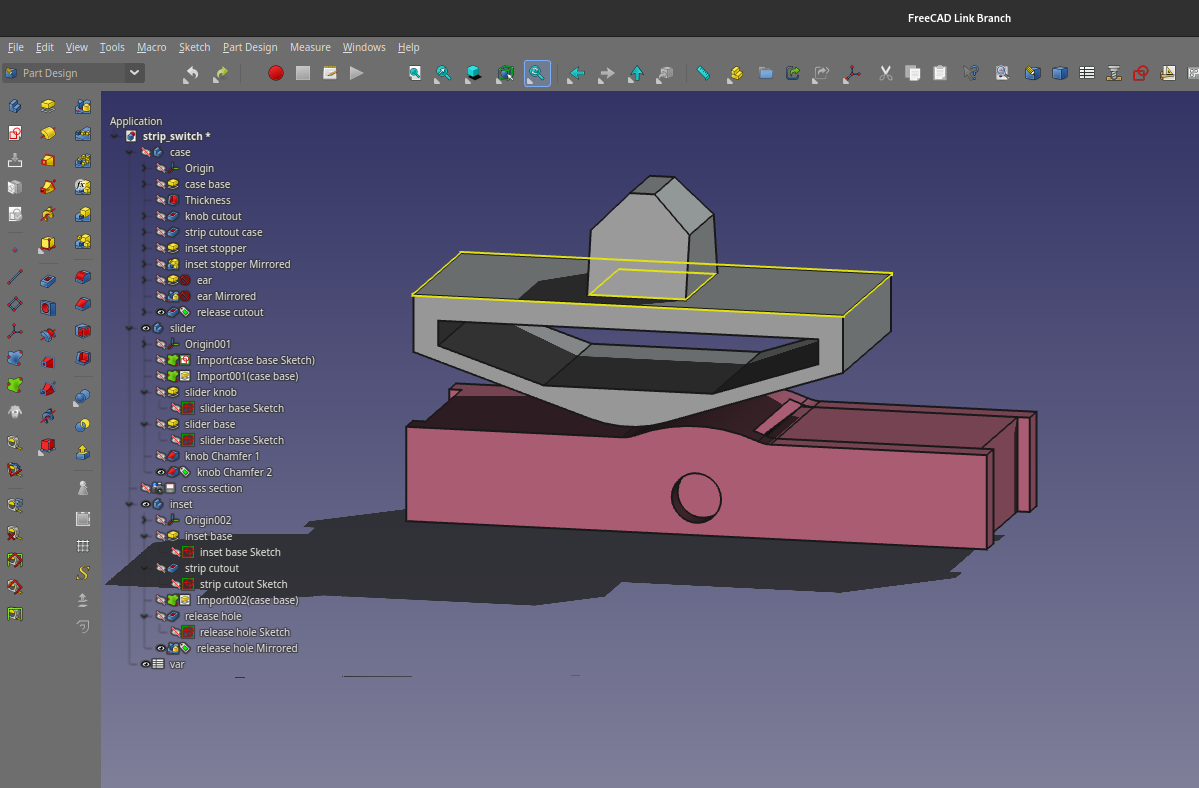Click the circular release hole on pink body
The width and height of the screenshot is (1199, 788).
pos(696,498)
